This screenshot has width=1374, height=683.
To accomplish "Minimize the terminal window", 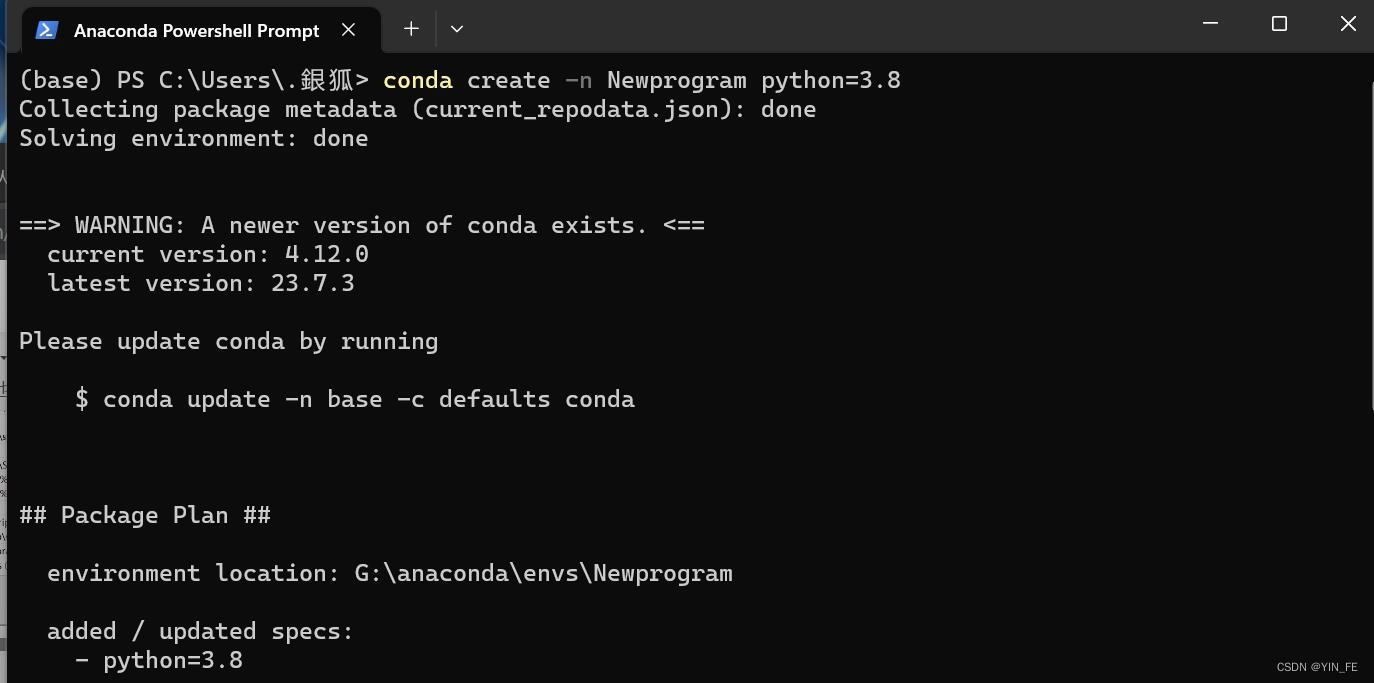I will [x=1210, y=23].
